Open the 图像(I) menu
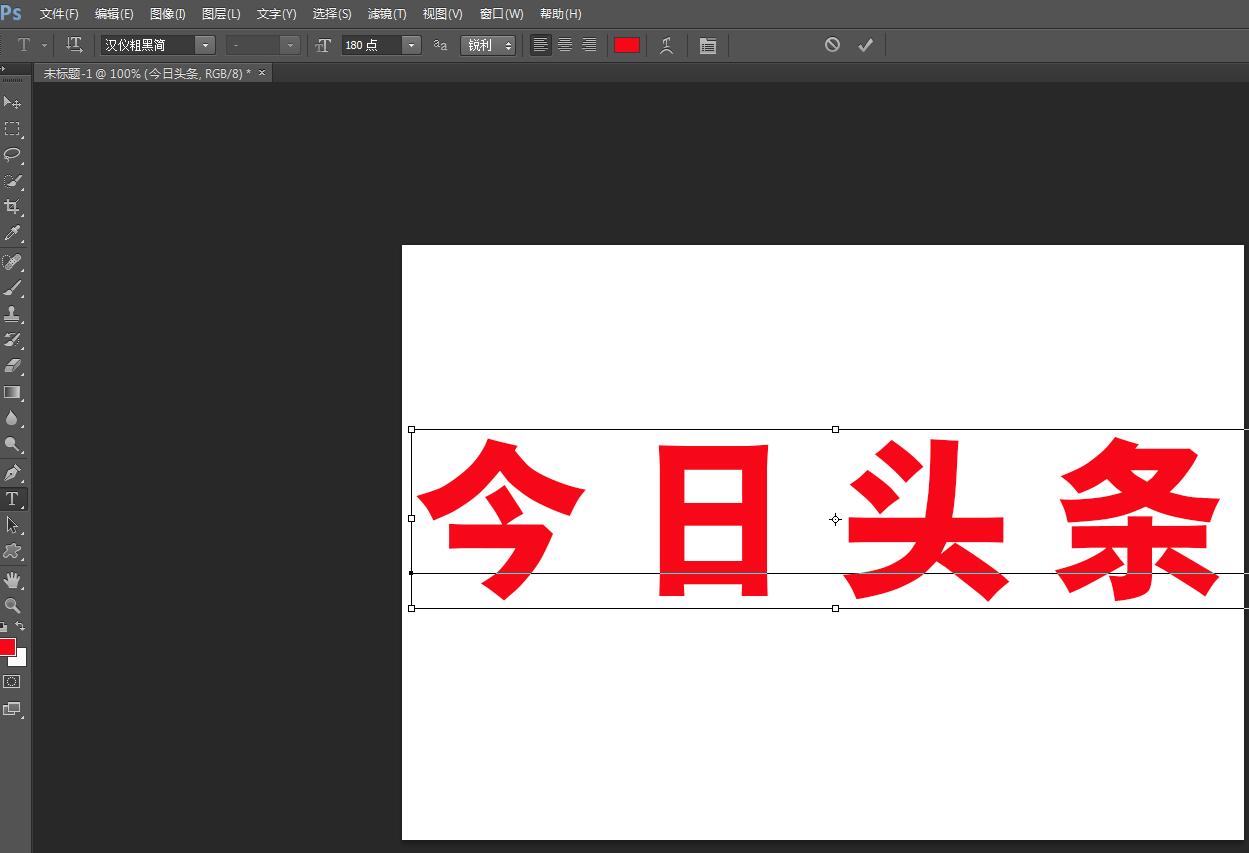 point(167,14)
